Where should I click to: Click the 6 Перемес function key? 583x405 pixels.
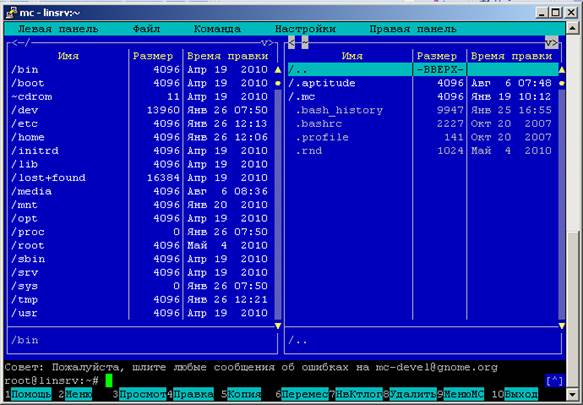[302, 394]
